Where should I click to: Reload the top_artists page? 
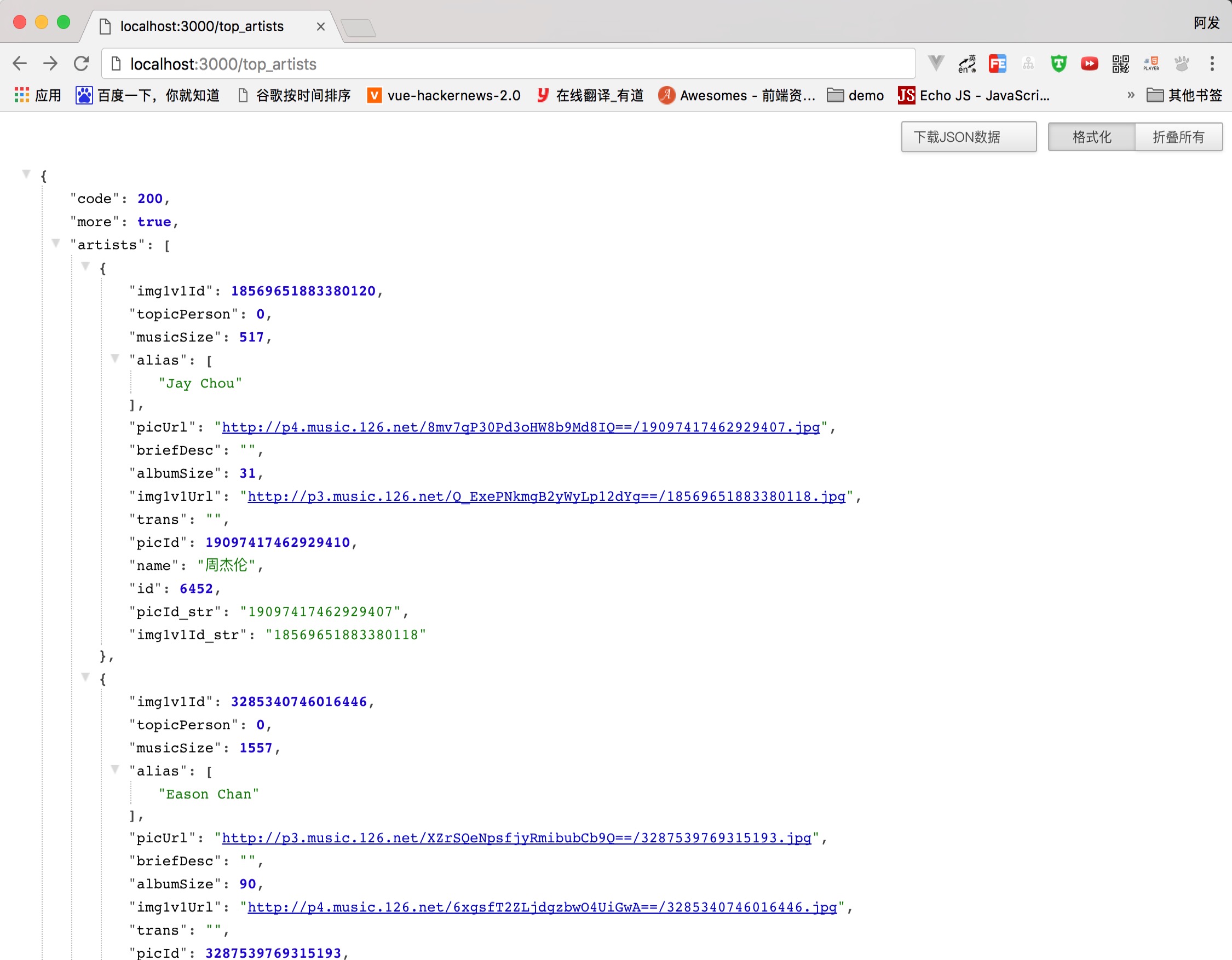pyautogui.click(x=81, y=63)
